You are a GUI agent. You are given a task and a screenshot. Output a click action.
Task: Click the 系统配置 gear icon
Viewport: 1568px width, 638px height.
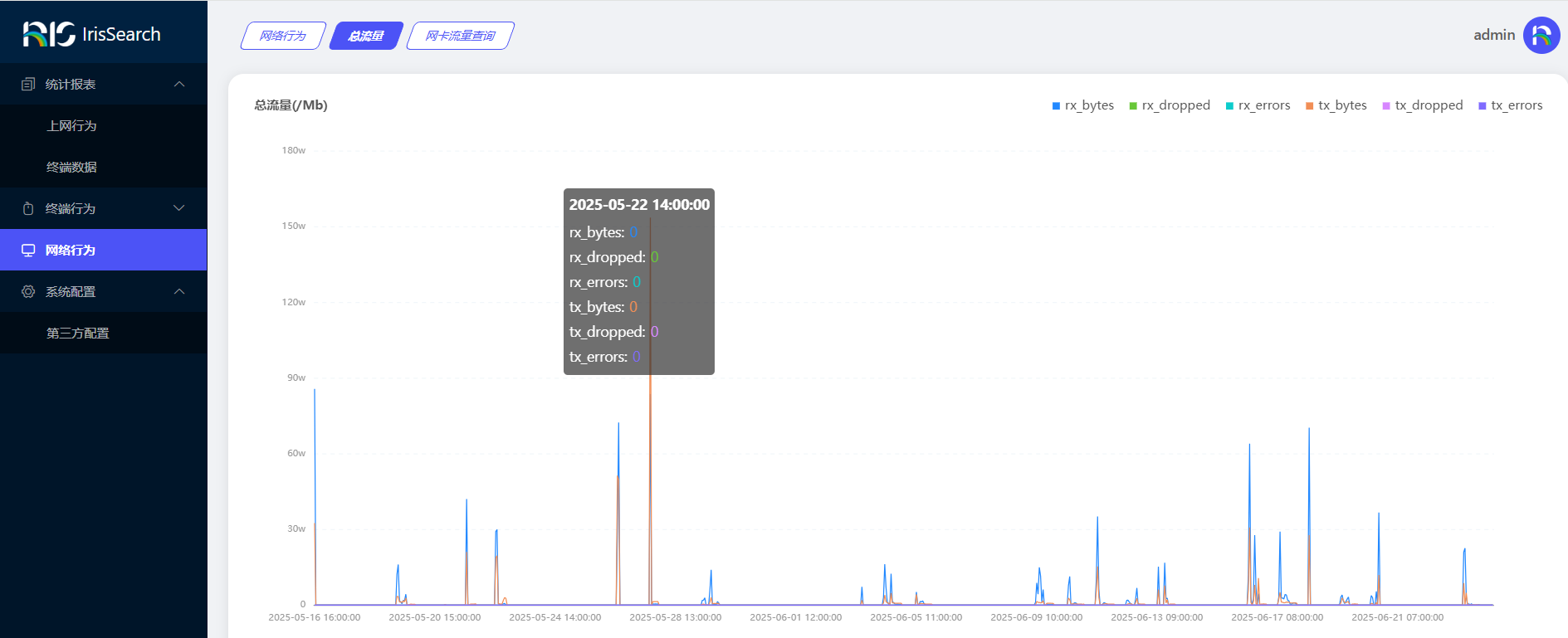click(x=28, y=292)
